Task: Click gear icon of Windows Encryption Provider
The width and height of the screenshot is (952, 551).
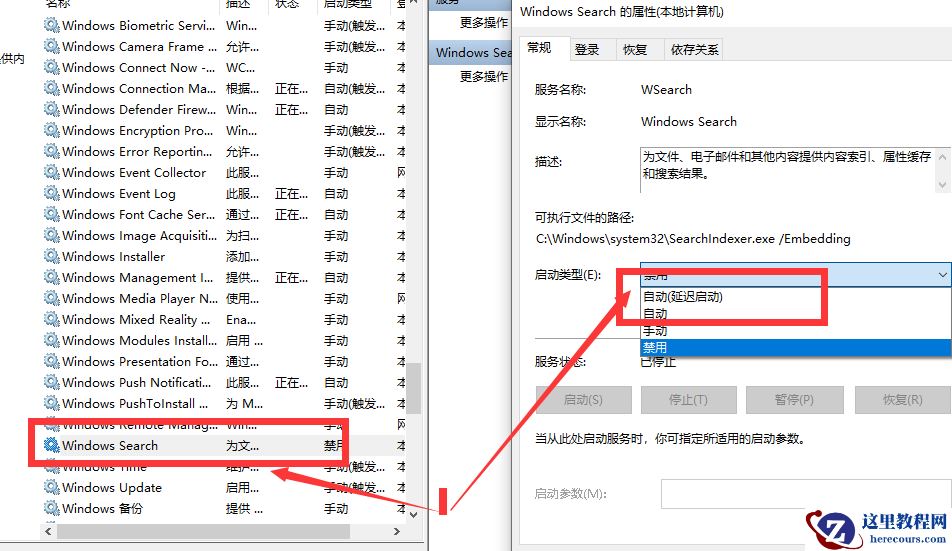Action: coord(52,130)
